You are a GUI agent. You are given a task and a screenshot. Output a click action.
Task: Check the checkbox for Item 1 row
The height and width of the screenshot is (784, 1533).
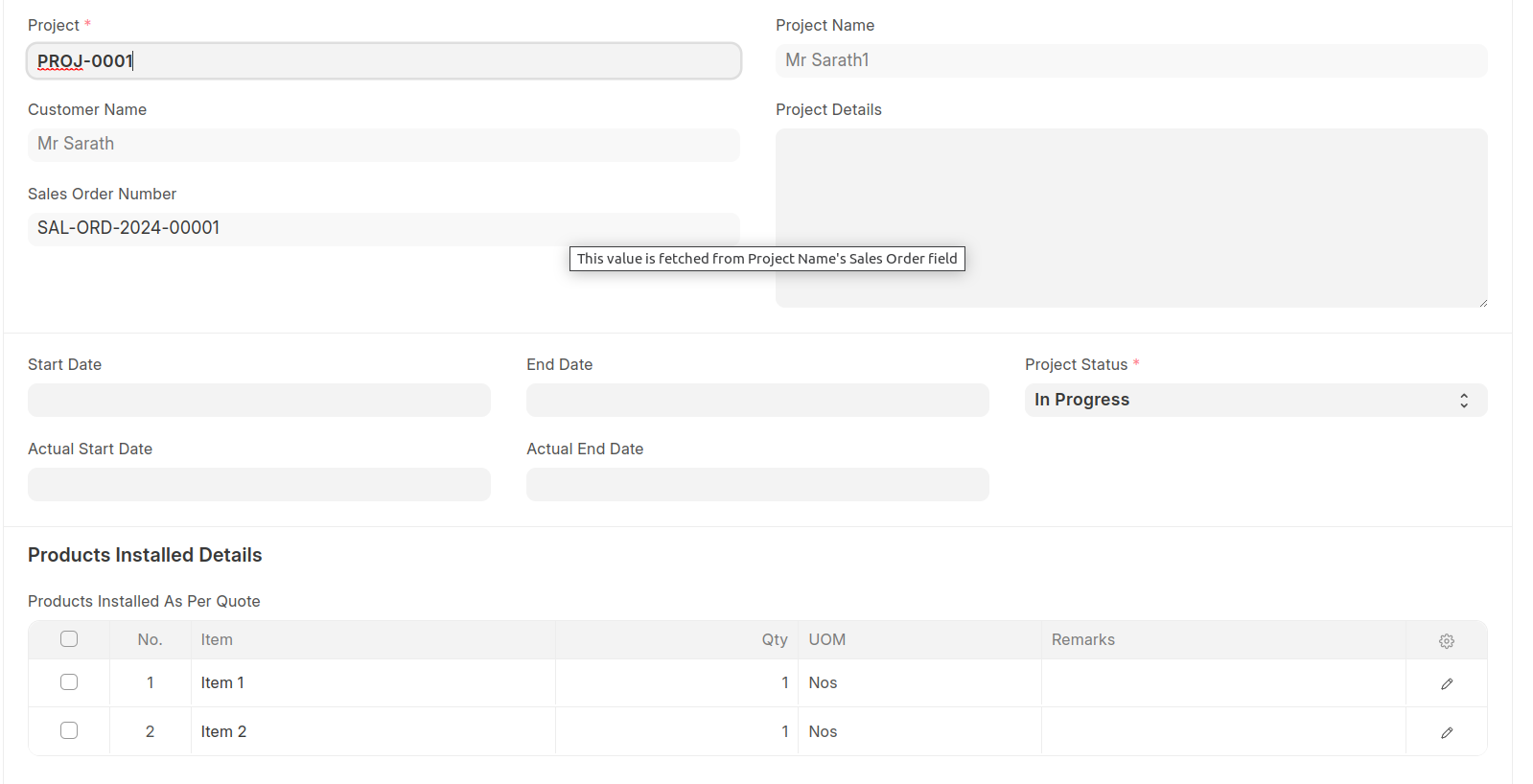pos(69,682)
